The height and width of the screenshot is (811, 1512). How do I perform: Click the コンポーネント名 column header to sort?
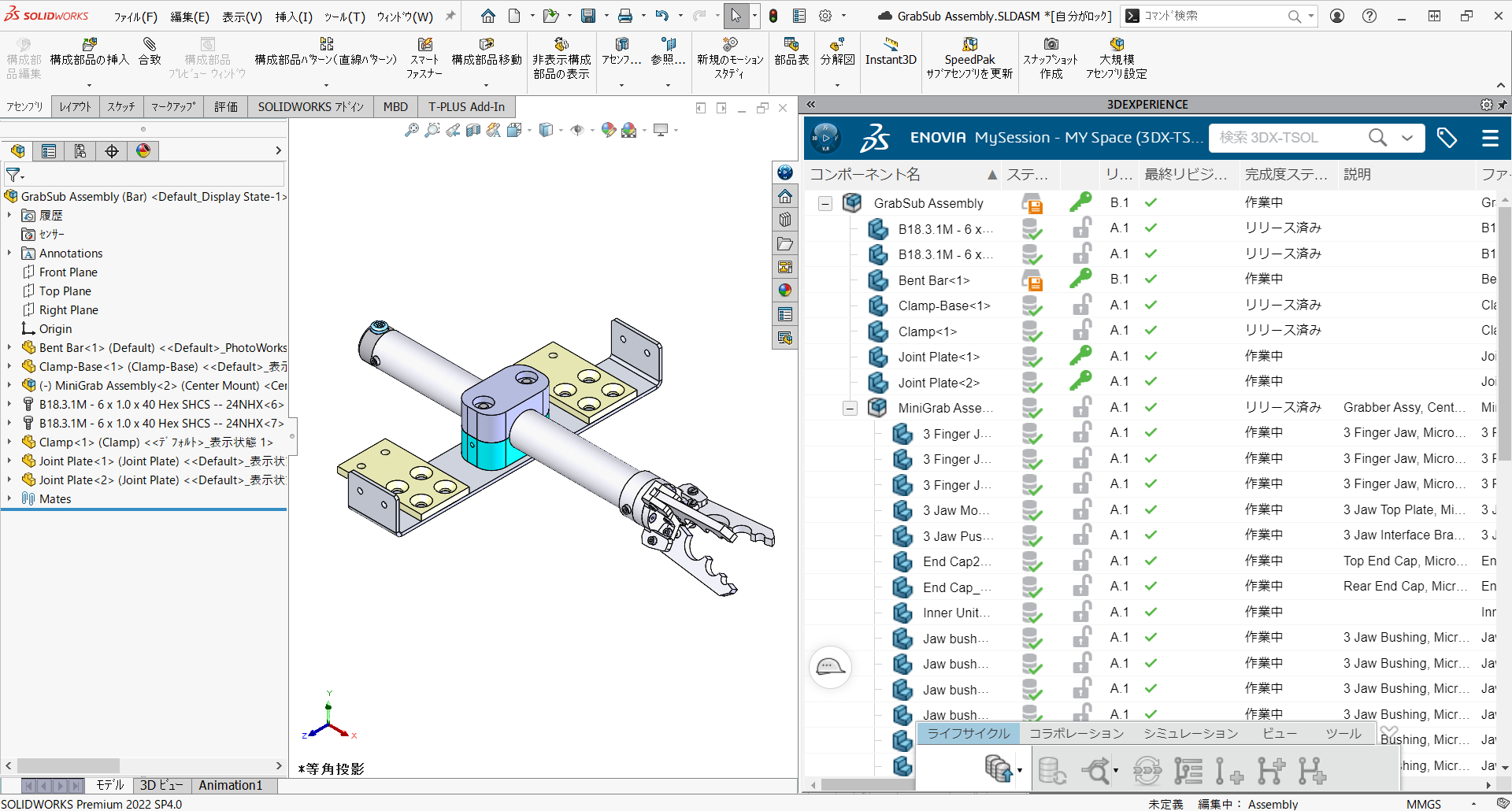tap(865, 175)
